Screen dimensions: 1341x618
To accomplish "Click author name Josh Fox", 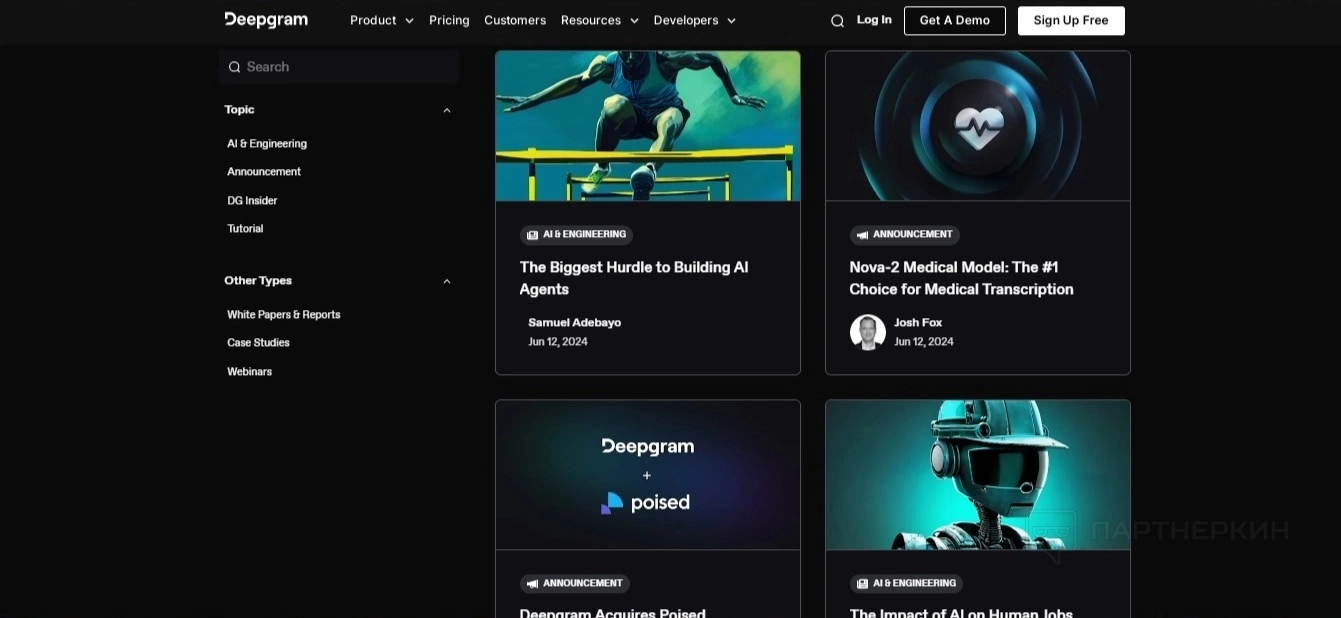I will [x=918, y=323].
